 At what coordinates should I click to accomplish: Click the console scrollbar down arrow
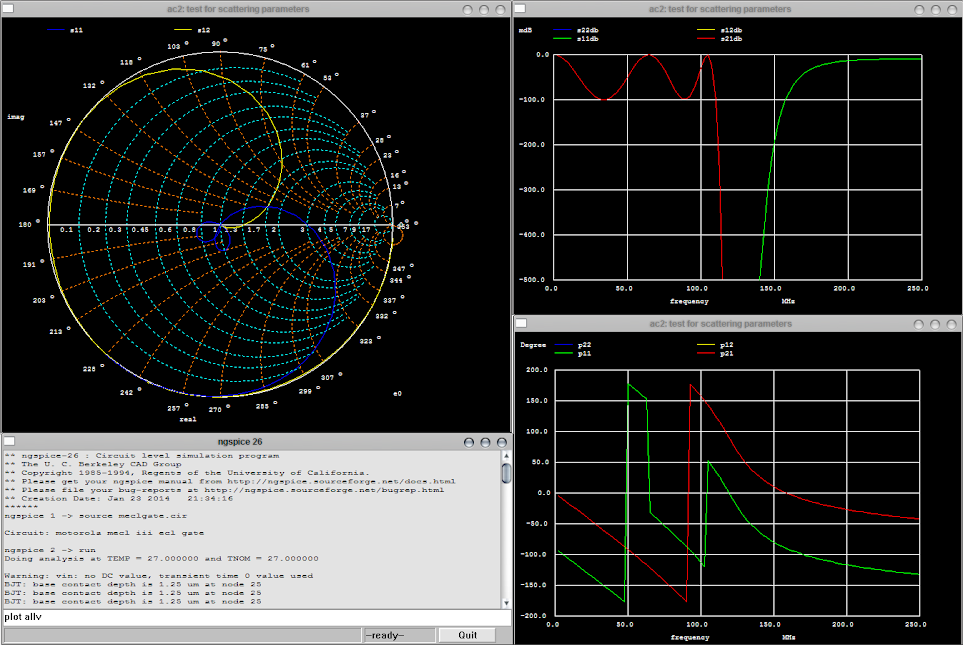pyautogui.click(x=507, y=603)
